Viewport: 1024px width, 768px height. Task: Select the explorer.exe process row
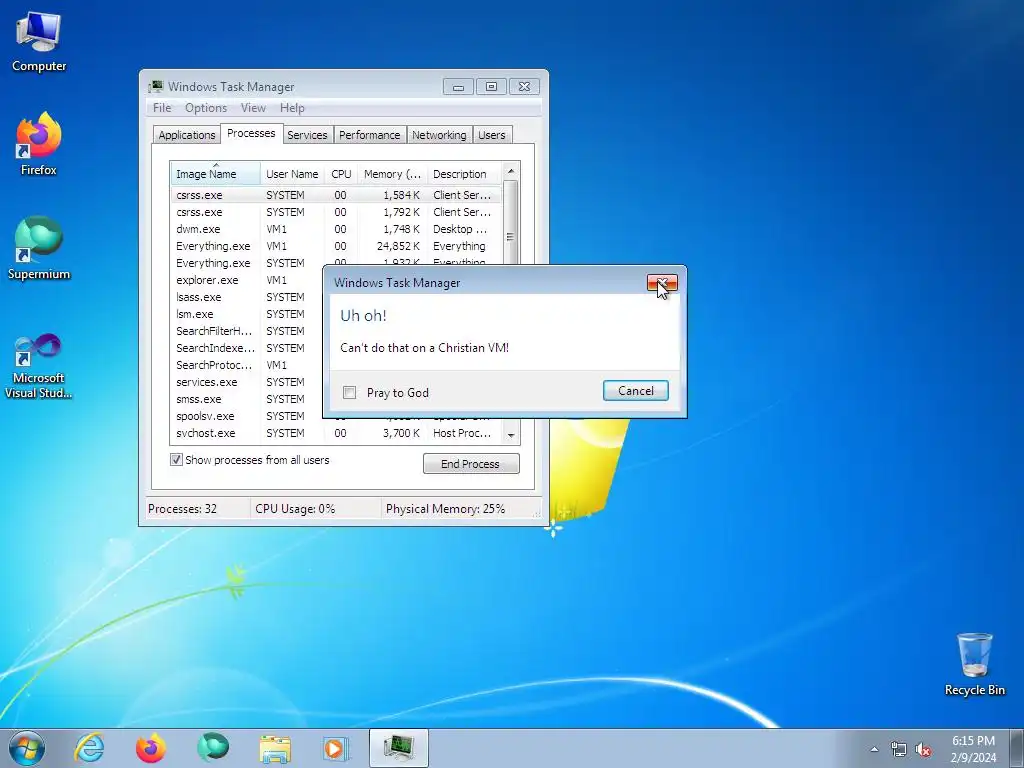pos(247,280)
